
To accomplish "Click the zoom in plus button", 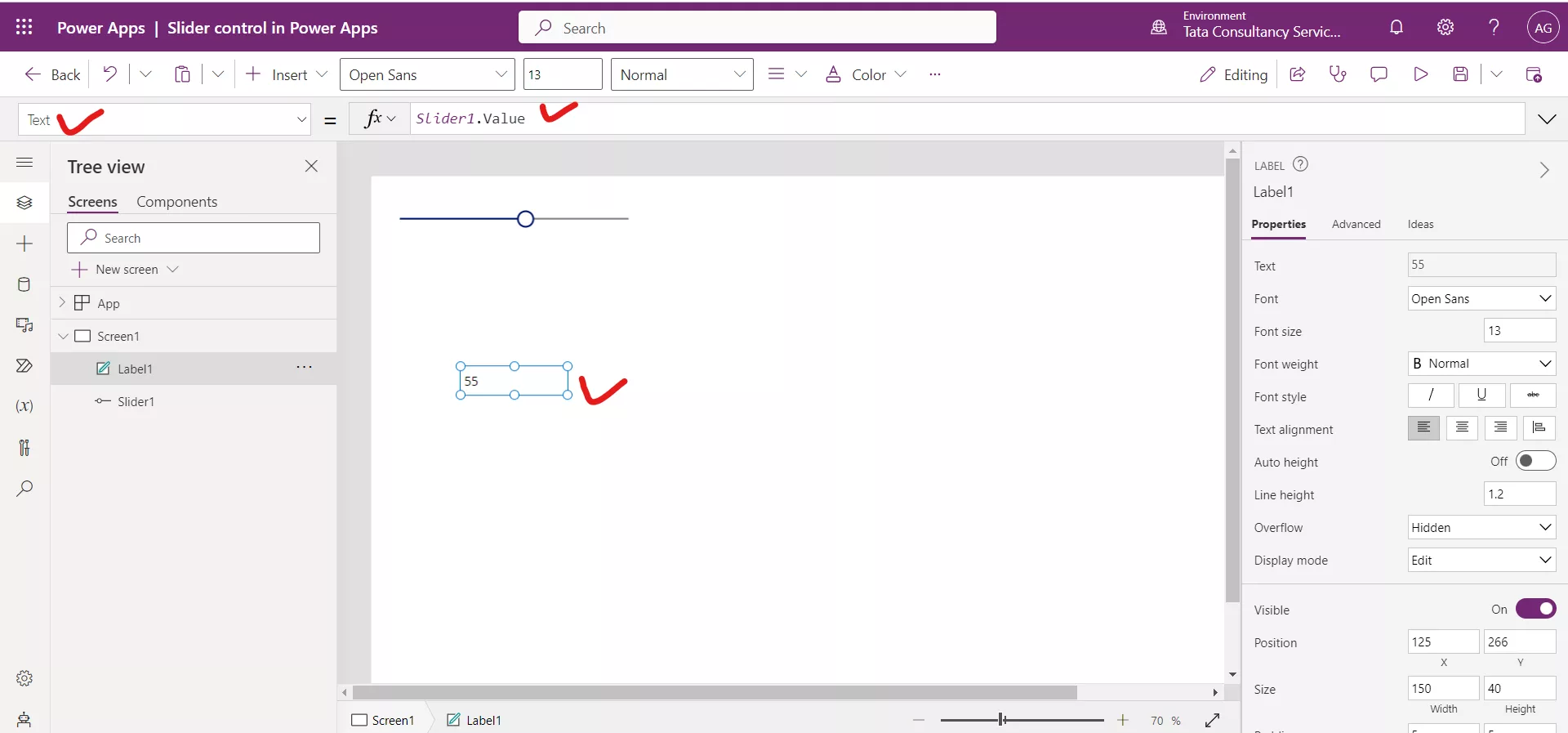I will (1123, 720).
